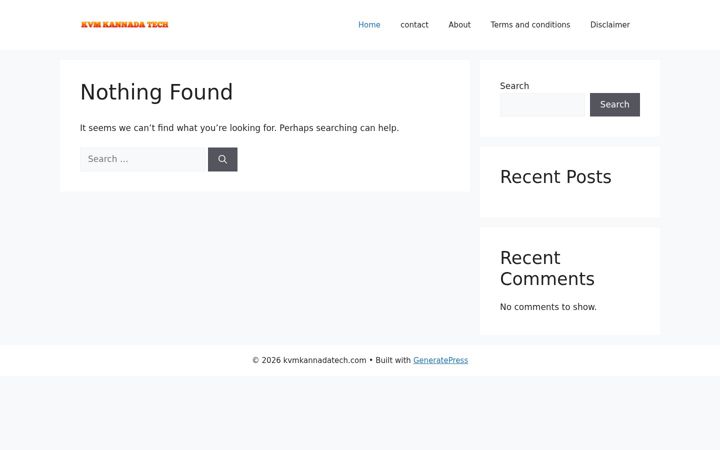Screen dimensions: 720x450
Task: Focus the sidebar search text field
Action: click(542, 105)
